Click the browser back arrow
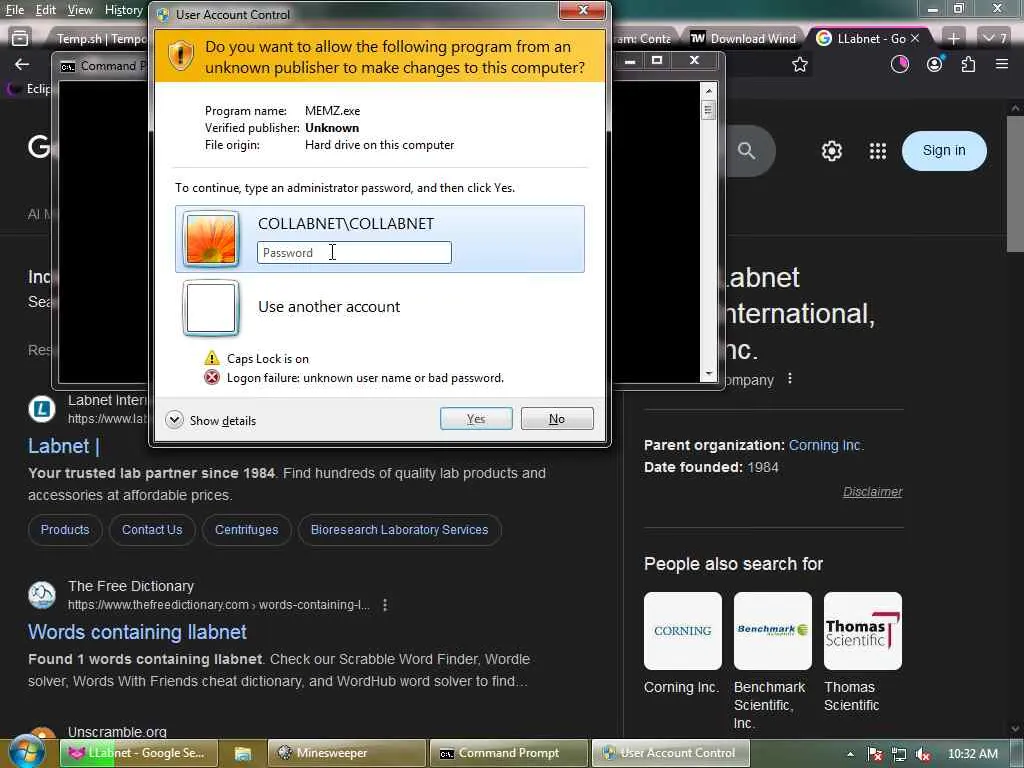 coord(22,64)
